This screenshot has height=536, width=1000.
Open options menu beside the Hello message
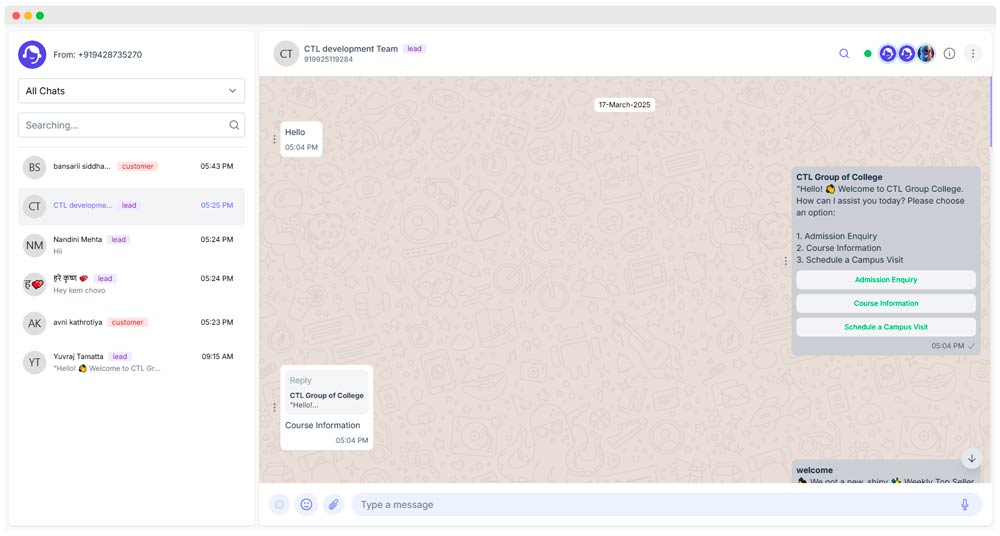(275, 139)
